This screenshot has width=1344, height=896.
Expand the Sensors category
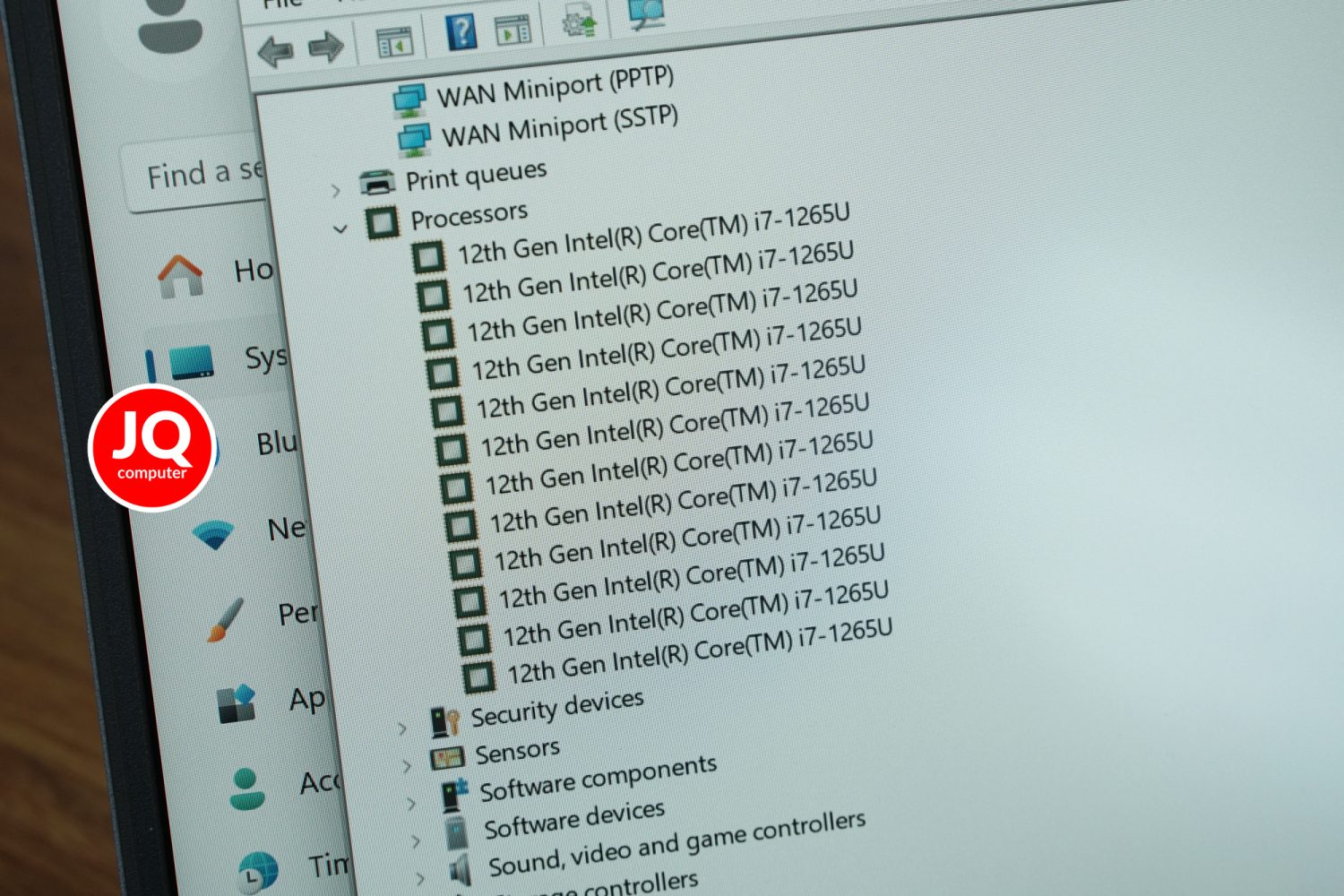[407, 766]
